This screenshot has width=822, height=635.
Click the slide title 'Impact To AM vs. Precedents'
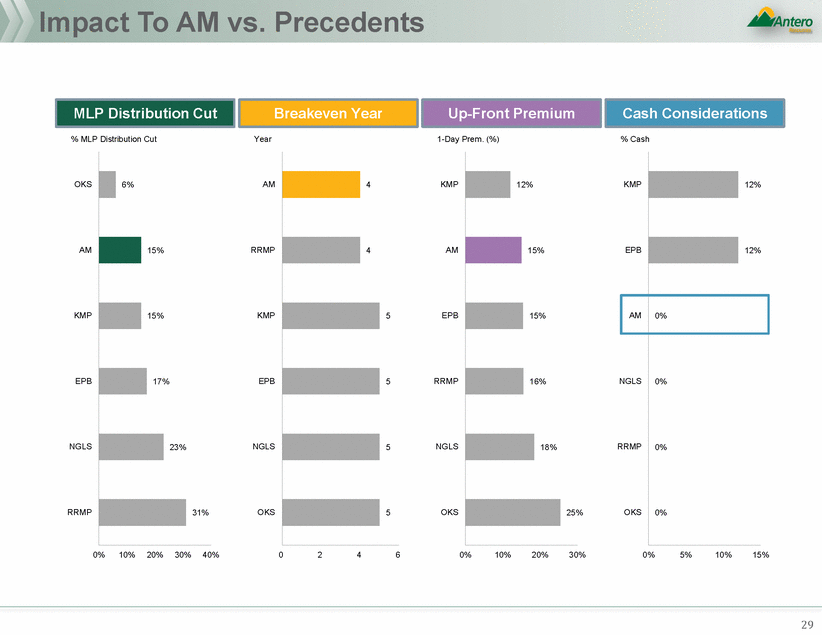click(x=215, y=22)
